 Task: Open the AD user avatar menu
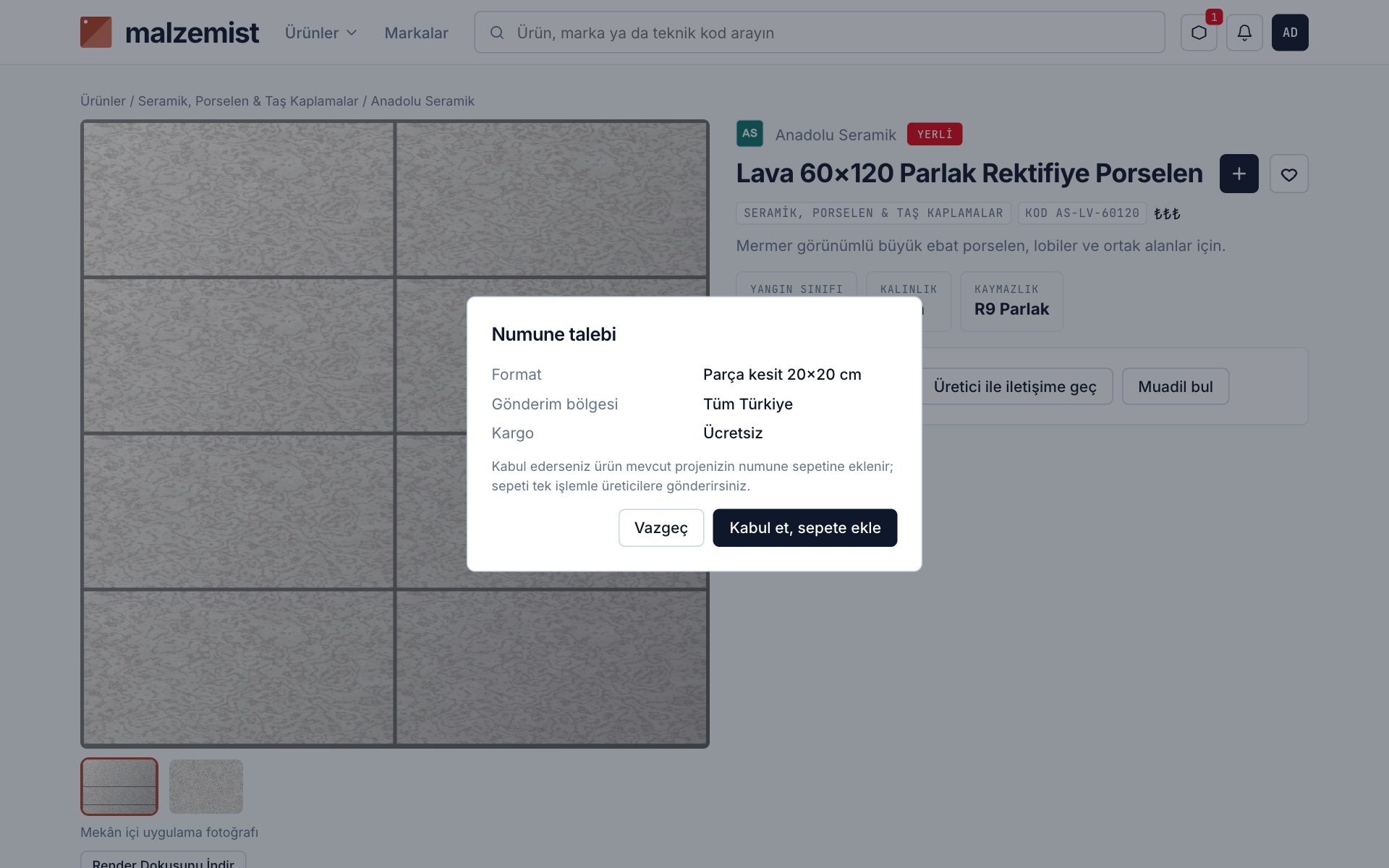pyautogui.click(x=1290, y=33)
